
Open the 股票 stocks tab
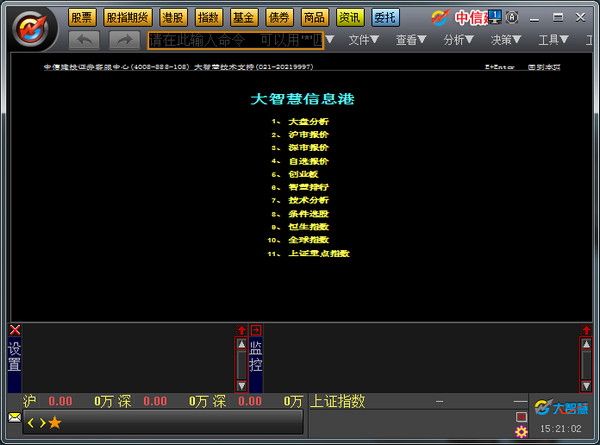82,18
